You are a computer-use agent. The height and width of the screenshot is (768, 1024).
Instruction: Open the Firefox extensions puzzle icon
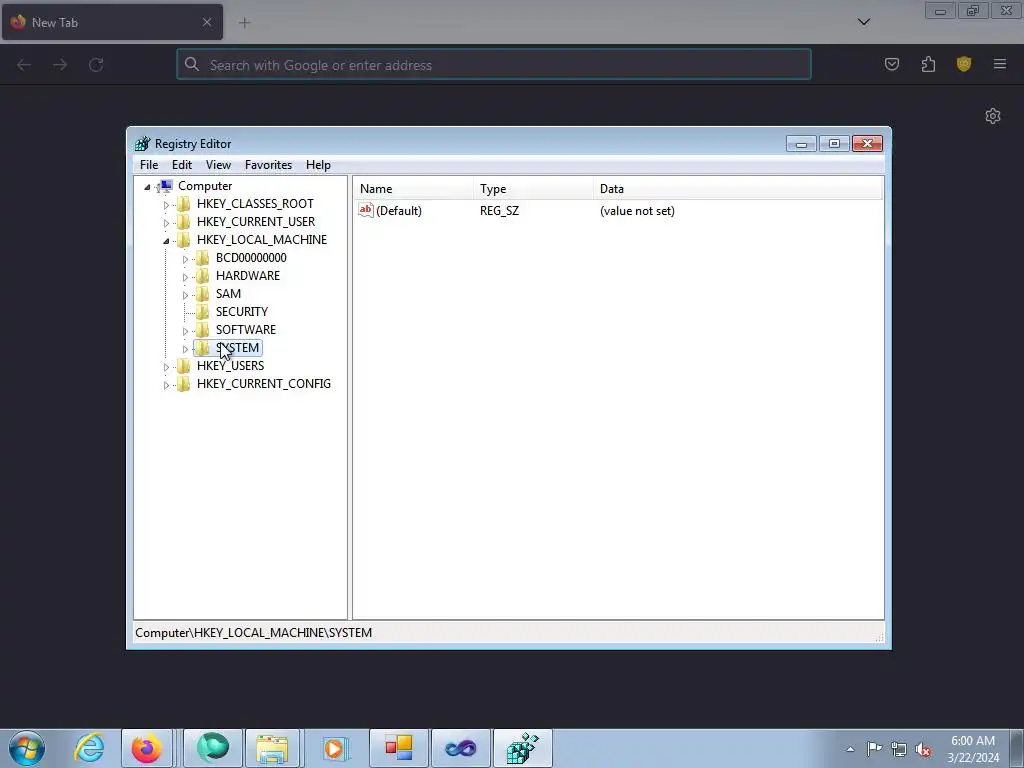[x=928, y=64]
